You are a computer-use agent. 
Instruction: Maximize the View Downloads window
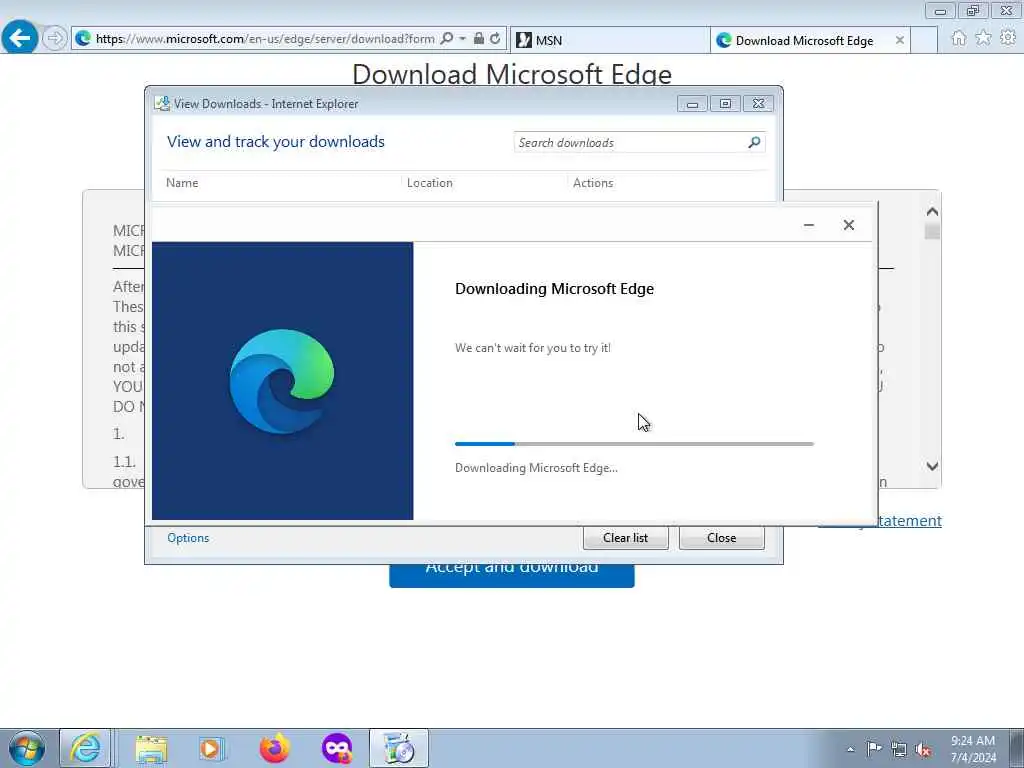[x=725, y=104]
